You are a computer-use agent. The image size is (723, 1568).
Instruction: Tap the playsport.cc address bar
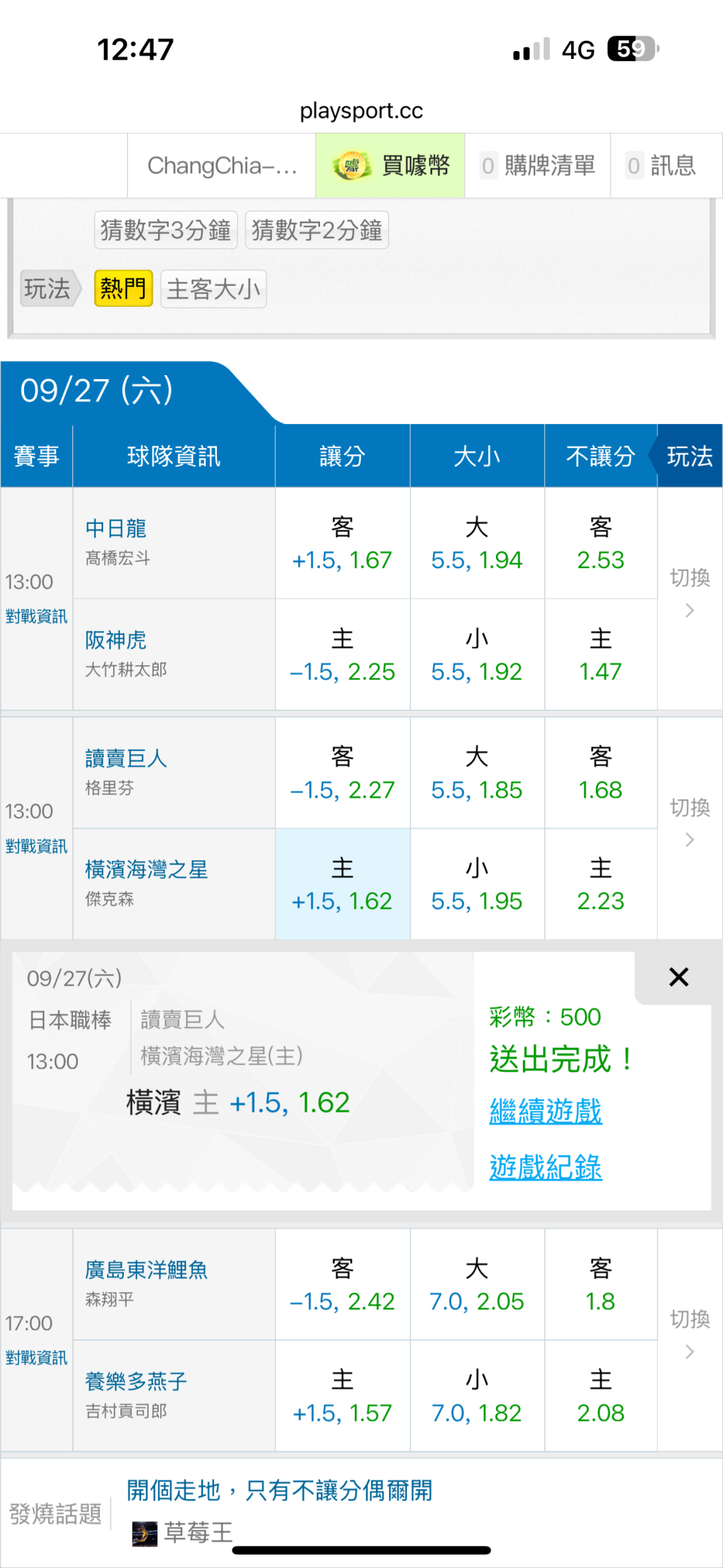pyautogui.click(x=361, y=111)
